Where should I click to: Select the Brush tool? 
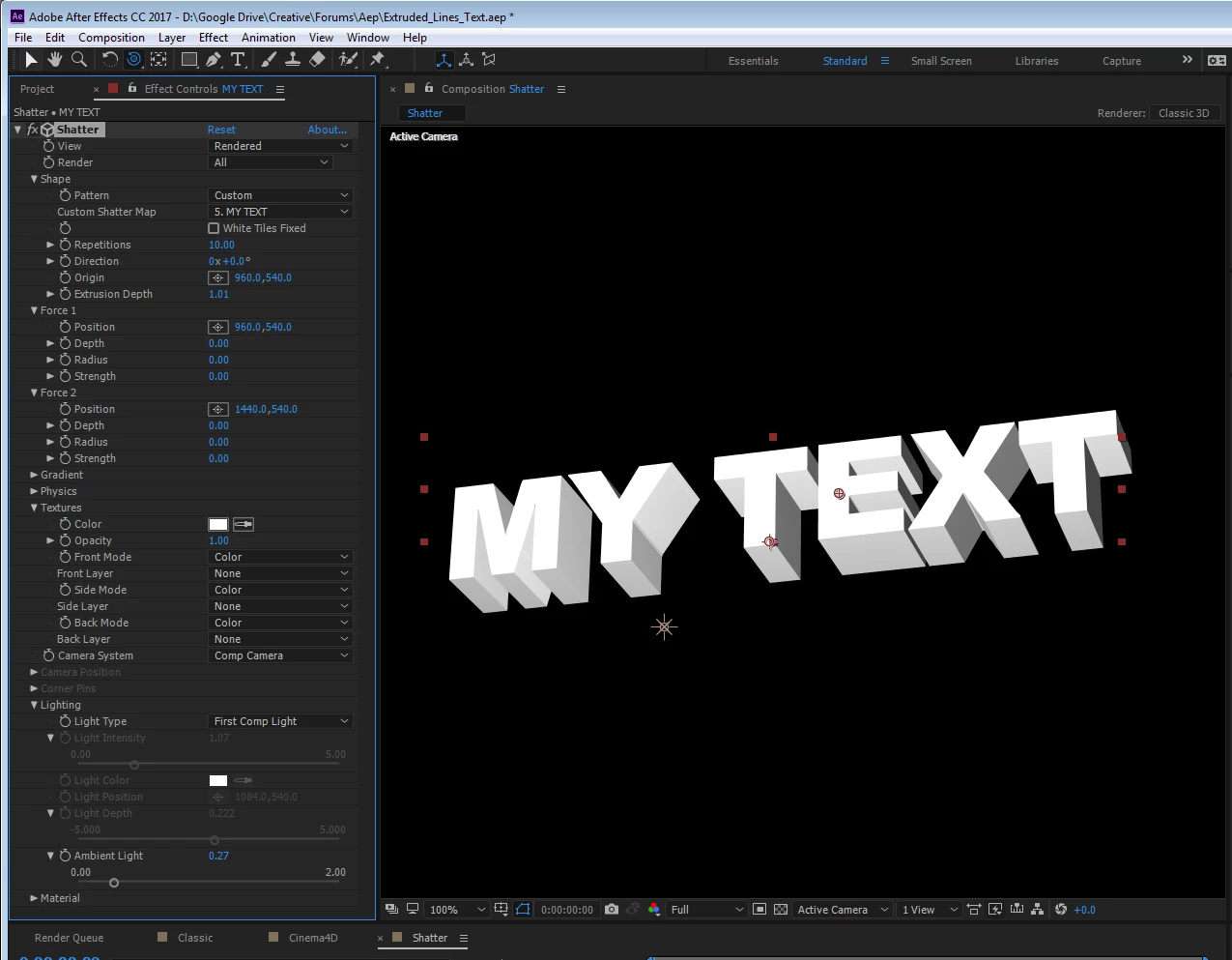(x=269, y=60)
